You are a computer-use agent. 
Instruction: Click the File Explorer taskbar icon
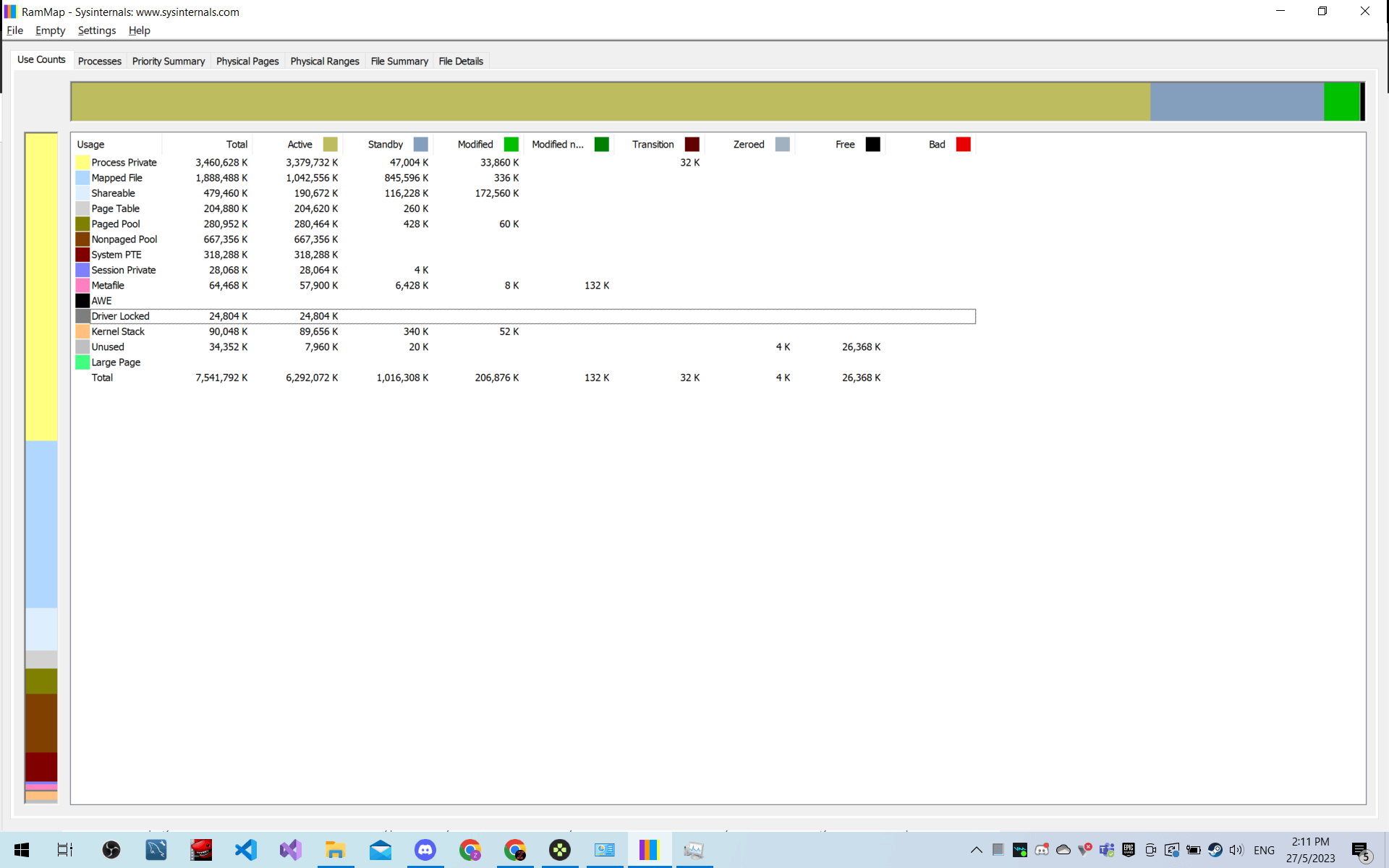click(x=336, y=850)
